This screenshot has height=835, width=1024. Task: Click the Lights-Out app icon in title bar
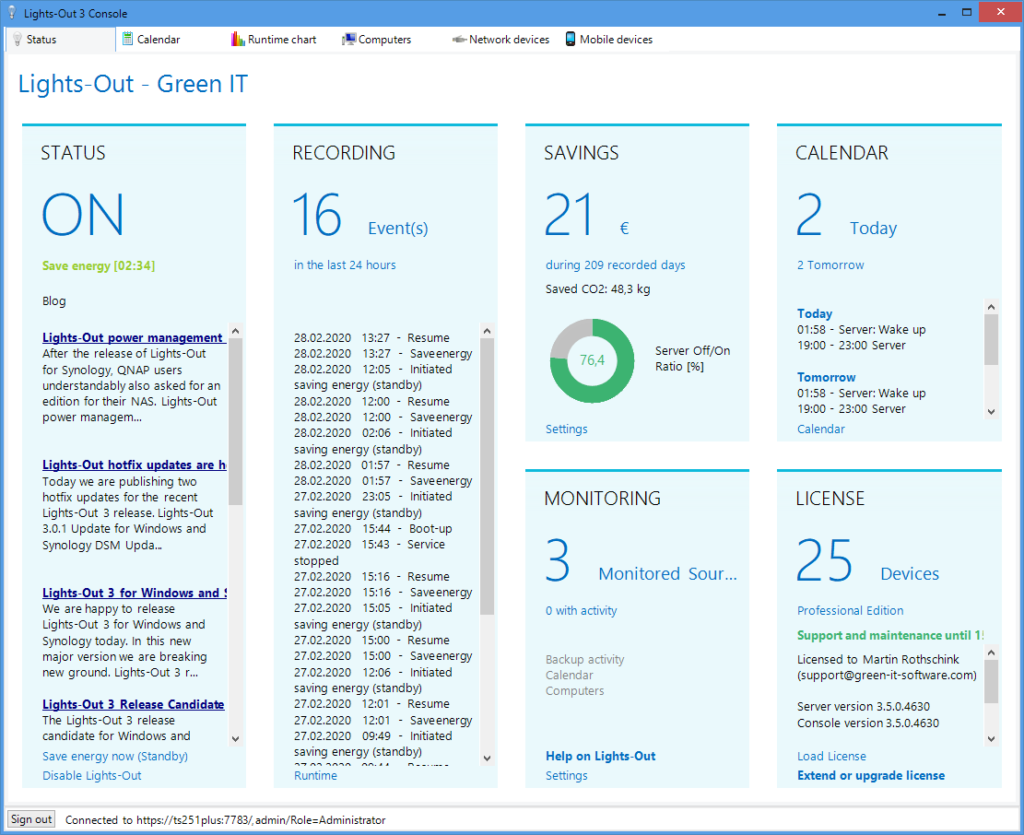12,13
